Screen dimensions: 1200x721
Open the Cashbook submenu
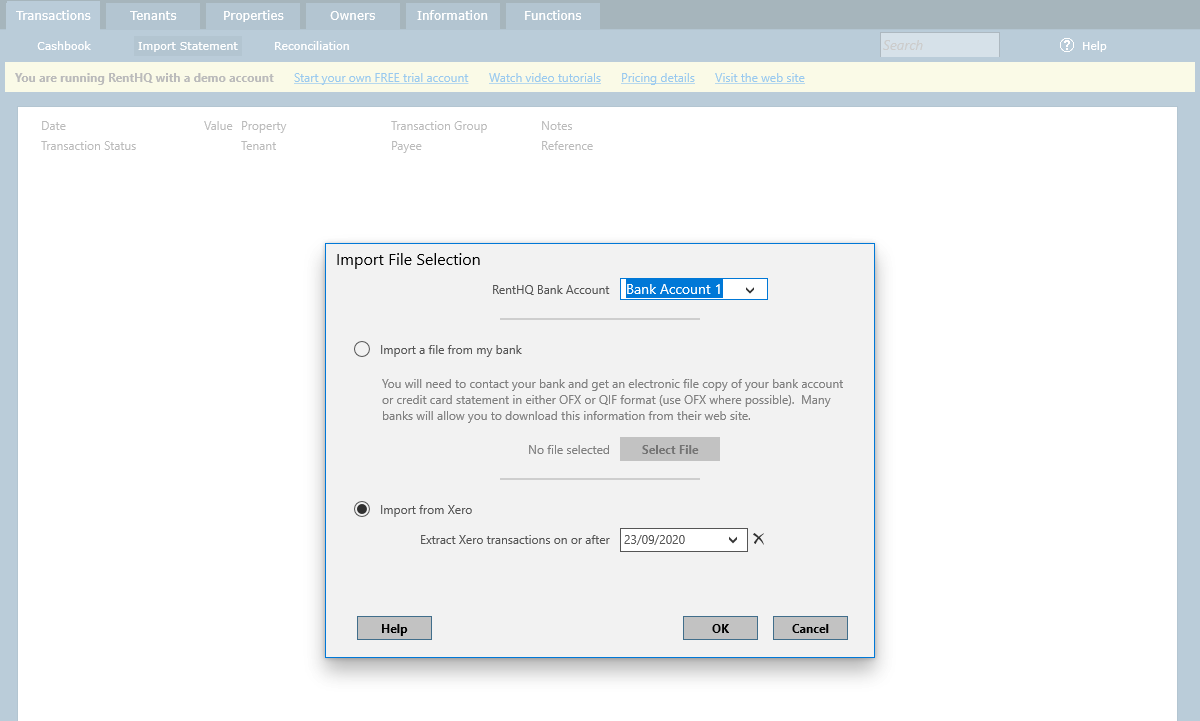click(x=64, y=46)
